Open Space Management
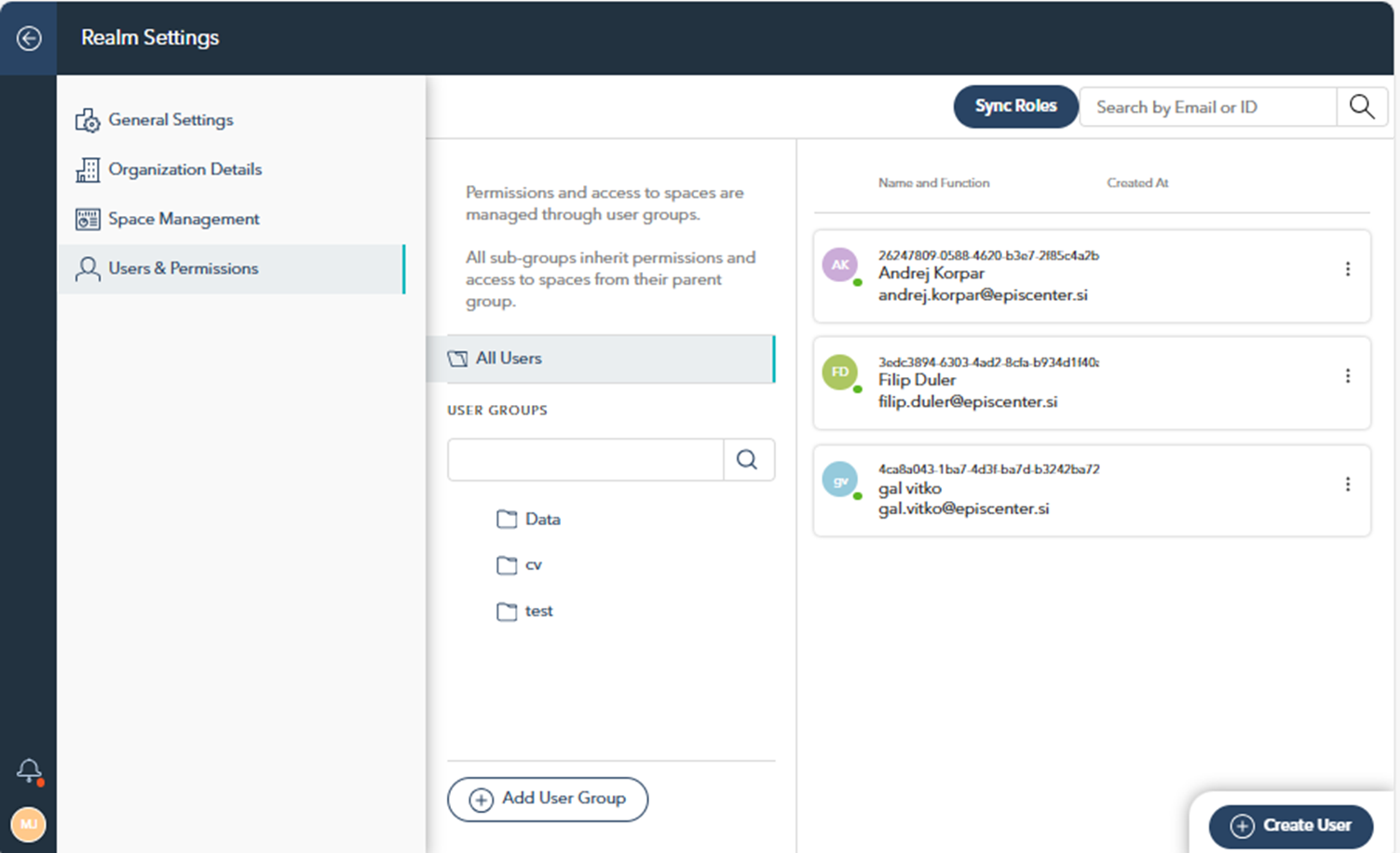Image resolution: width=1400 pixels, height=853 pixels. 231,219
